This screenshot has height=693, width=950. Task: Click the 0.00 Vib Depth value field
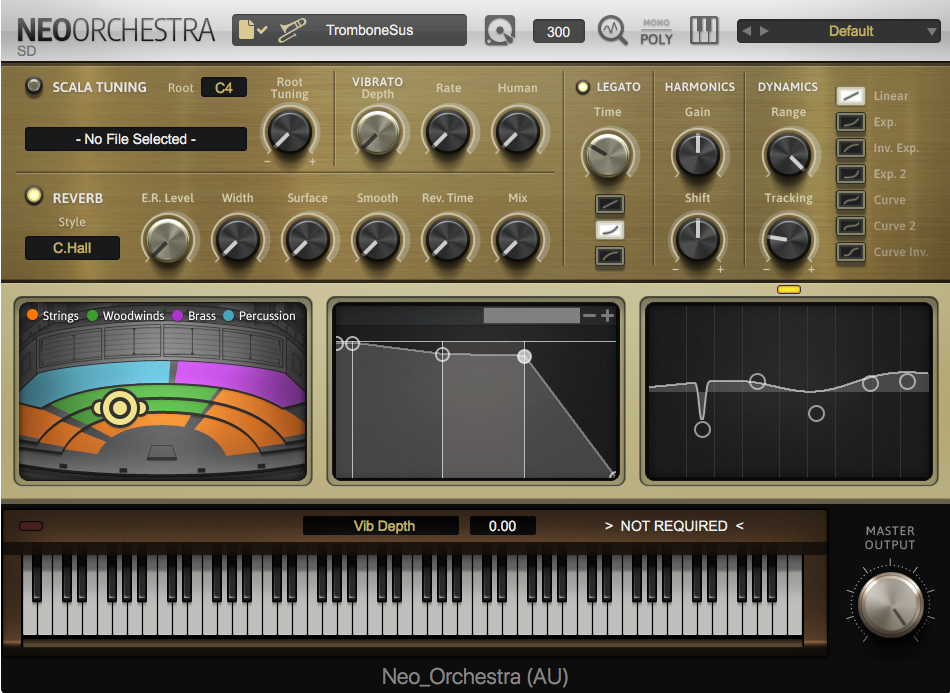coord(502,526)
